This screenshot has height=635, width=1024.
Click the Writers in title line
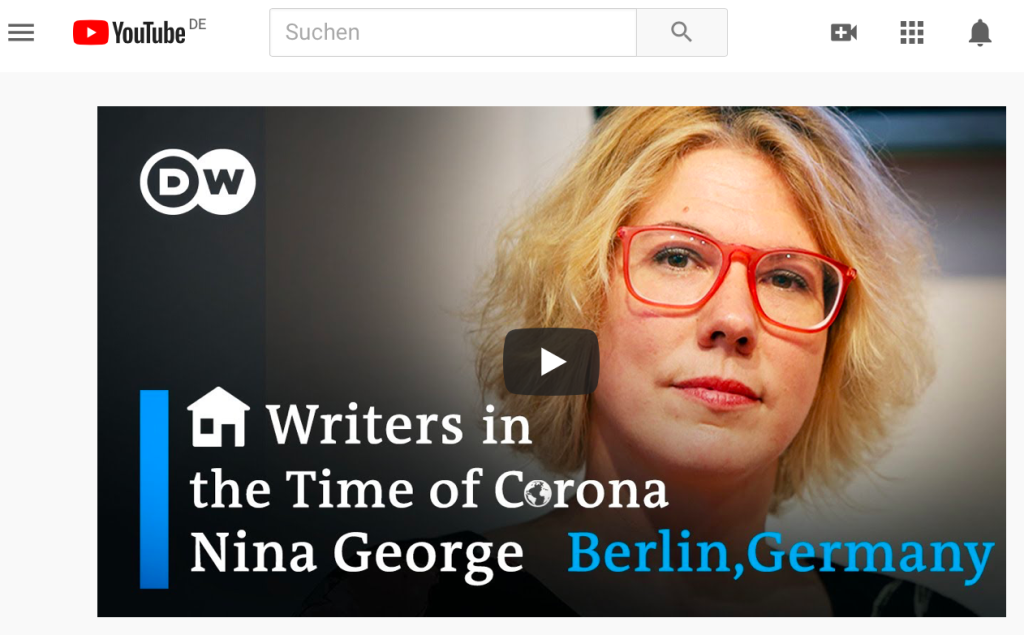[x=399, y=425]
